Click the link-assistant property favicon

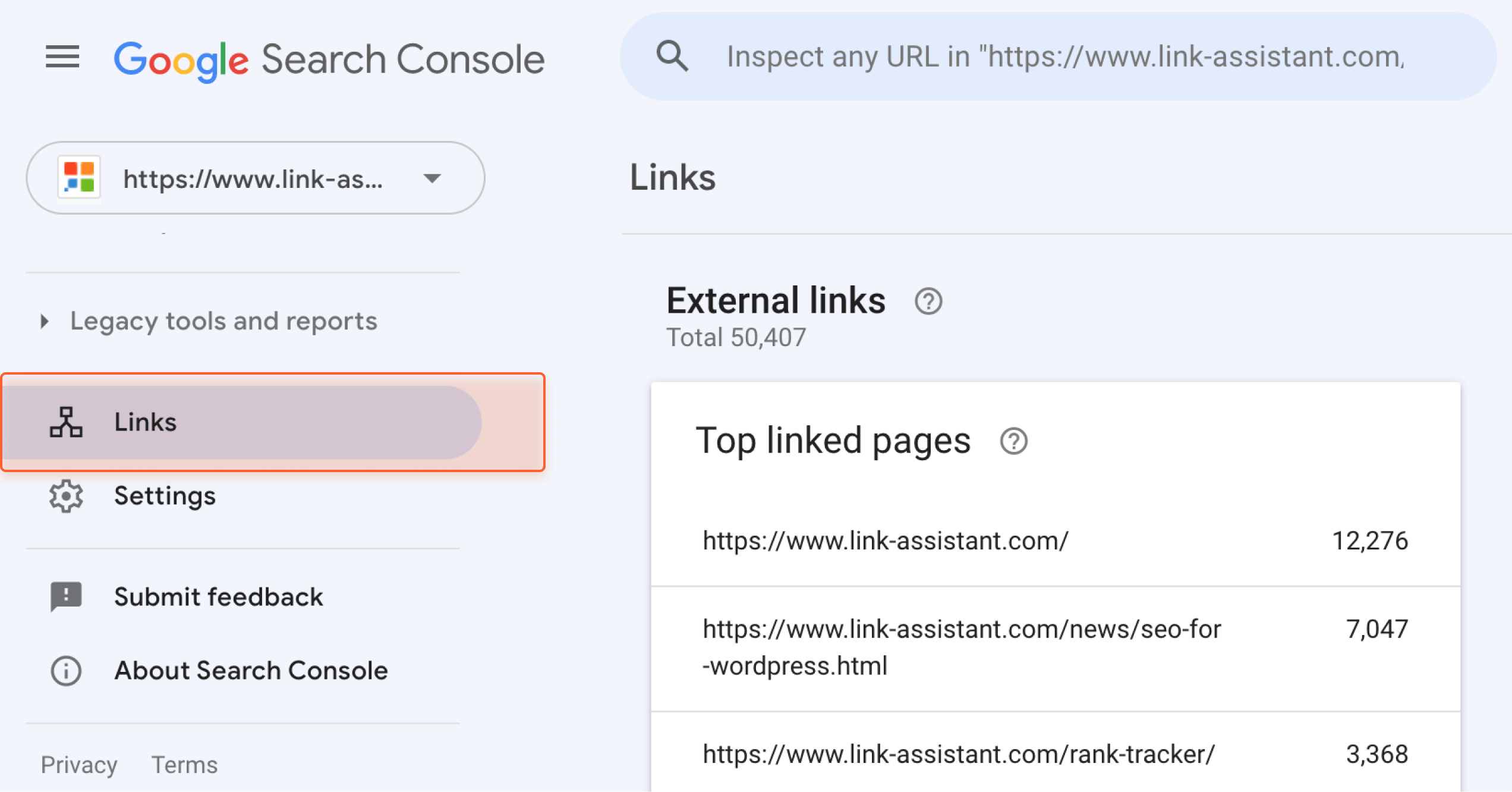point(79,178)
